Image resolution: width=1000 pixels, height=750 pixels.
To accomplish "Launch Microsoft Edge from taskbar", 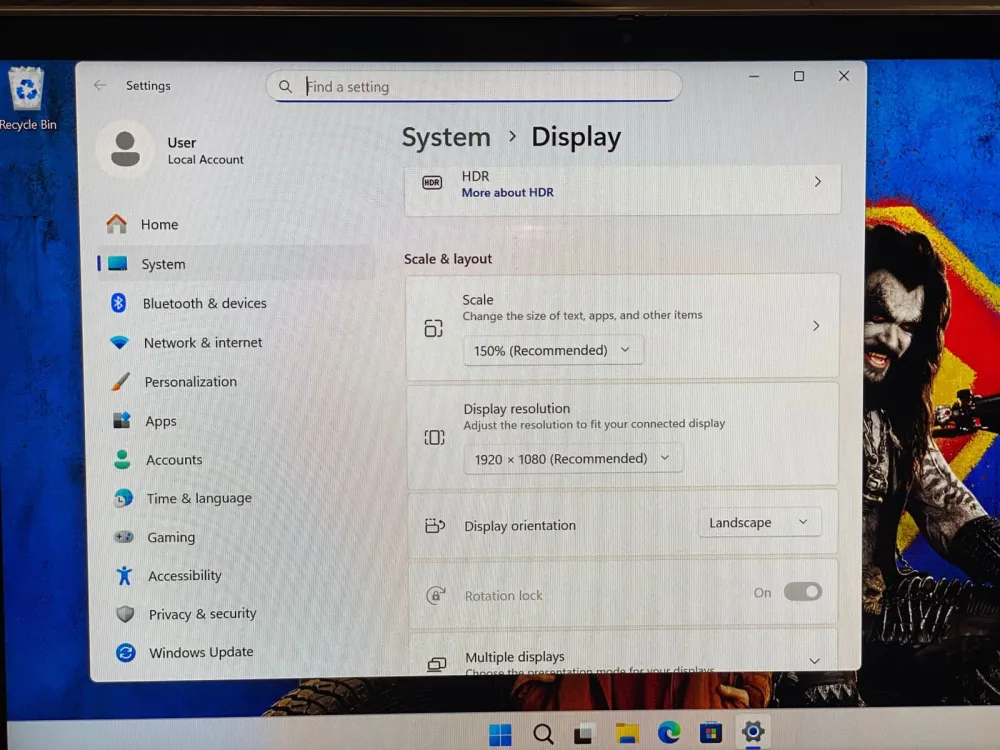I will (669, 733).
